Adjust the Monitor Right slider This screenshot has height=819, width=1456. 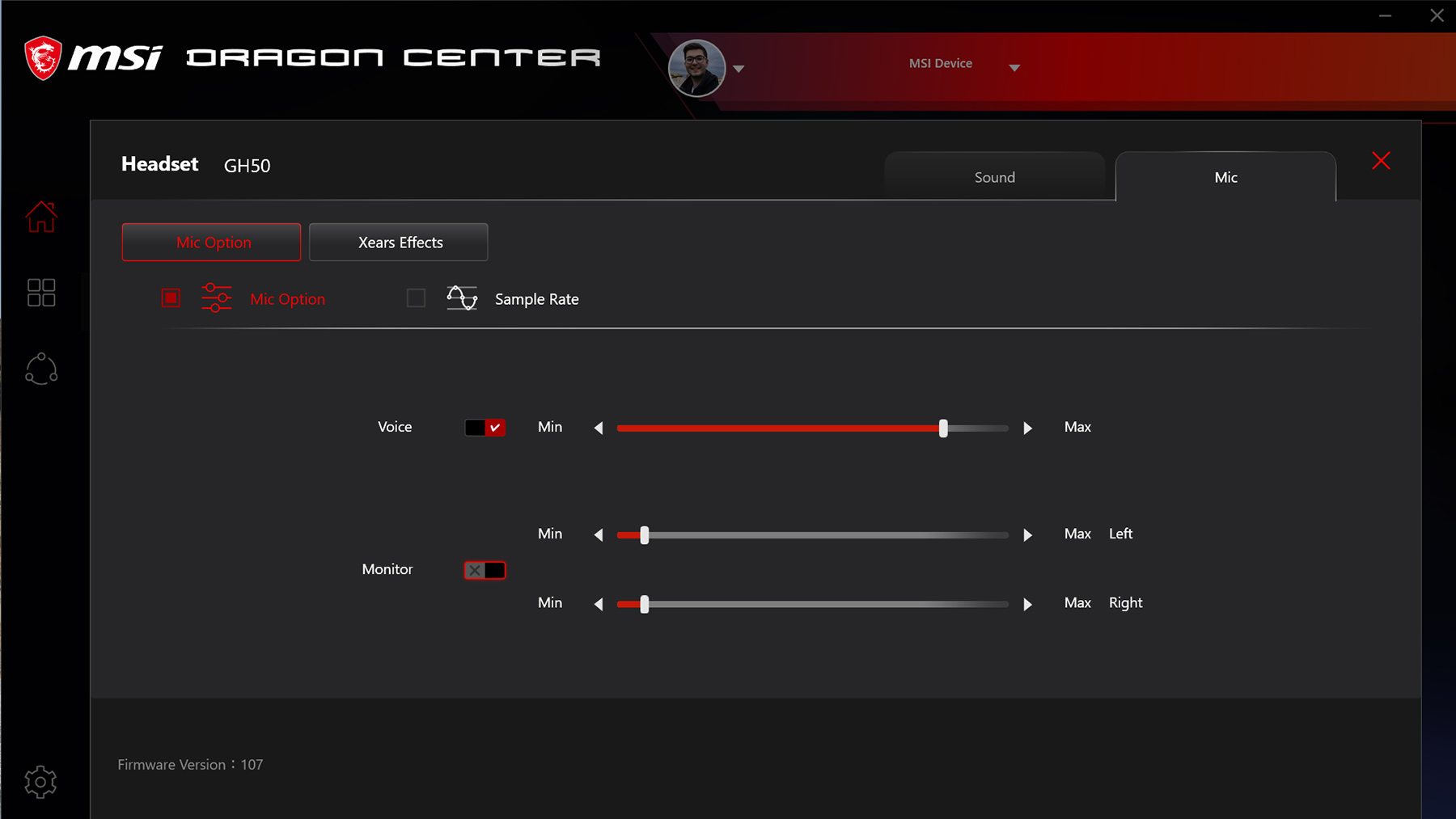tap(813, 604)
